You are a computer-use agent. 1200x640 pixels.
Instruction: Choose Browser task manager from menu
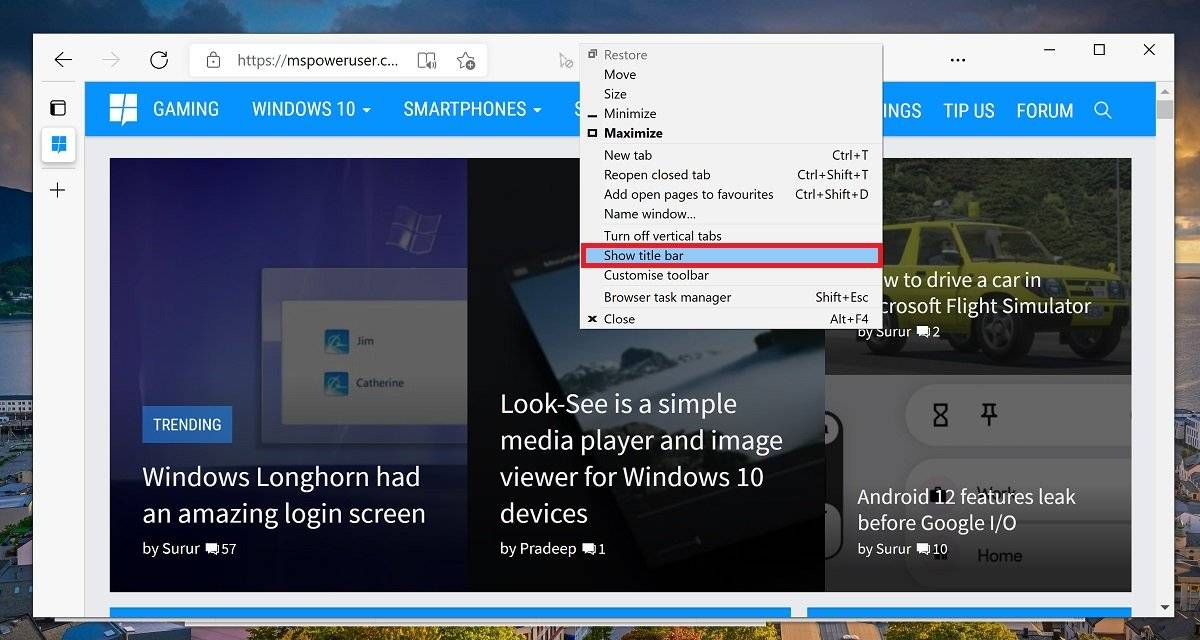pyautogui.click(x=667, y=297)
